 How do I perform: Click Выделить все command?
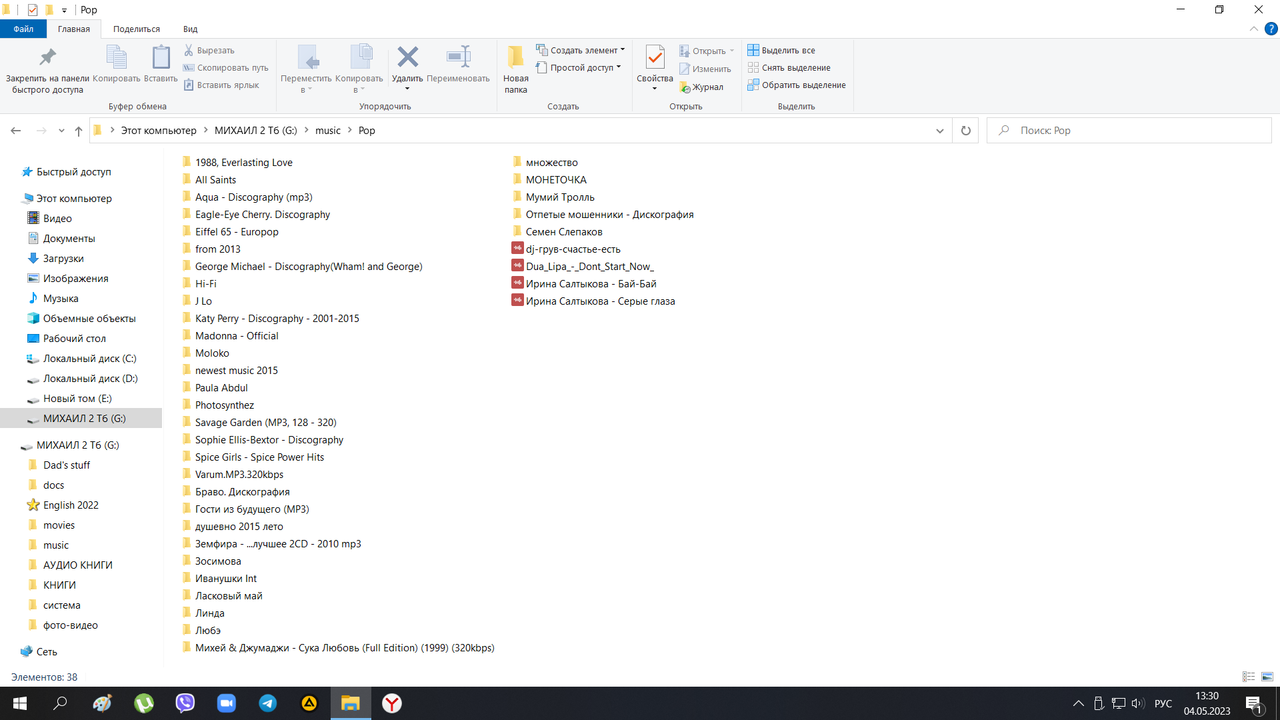pyautogui.click(x=781, y=50)
